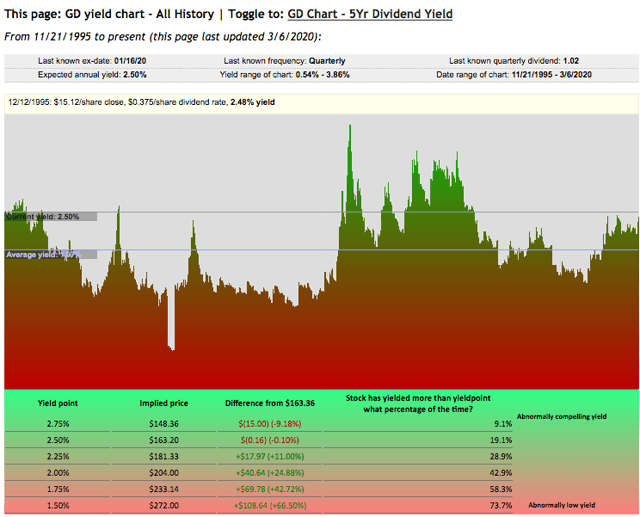Select the 2.50% yield point cell
The height and width of the screenshot is (517, 640).
[x=58, y=440]
